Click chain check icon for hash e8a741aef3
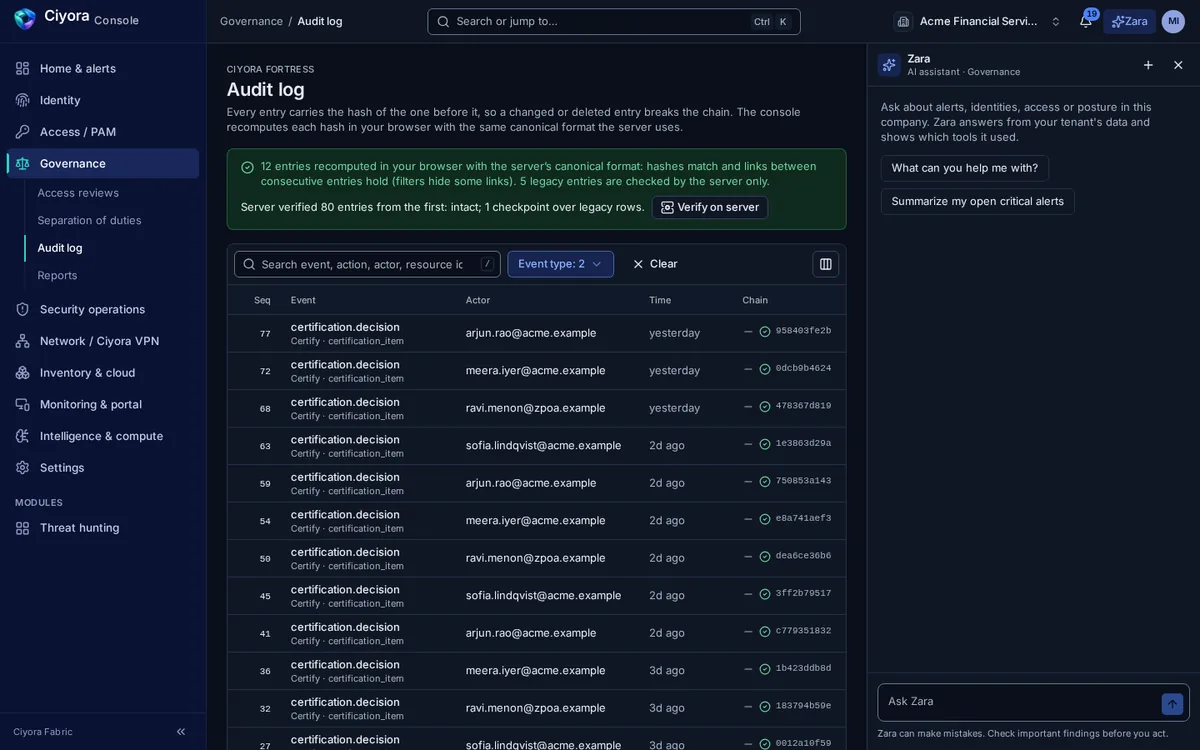The height and width of the screenshot is (750, 1200). tap(765, 519)
